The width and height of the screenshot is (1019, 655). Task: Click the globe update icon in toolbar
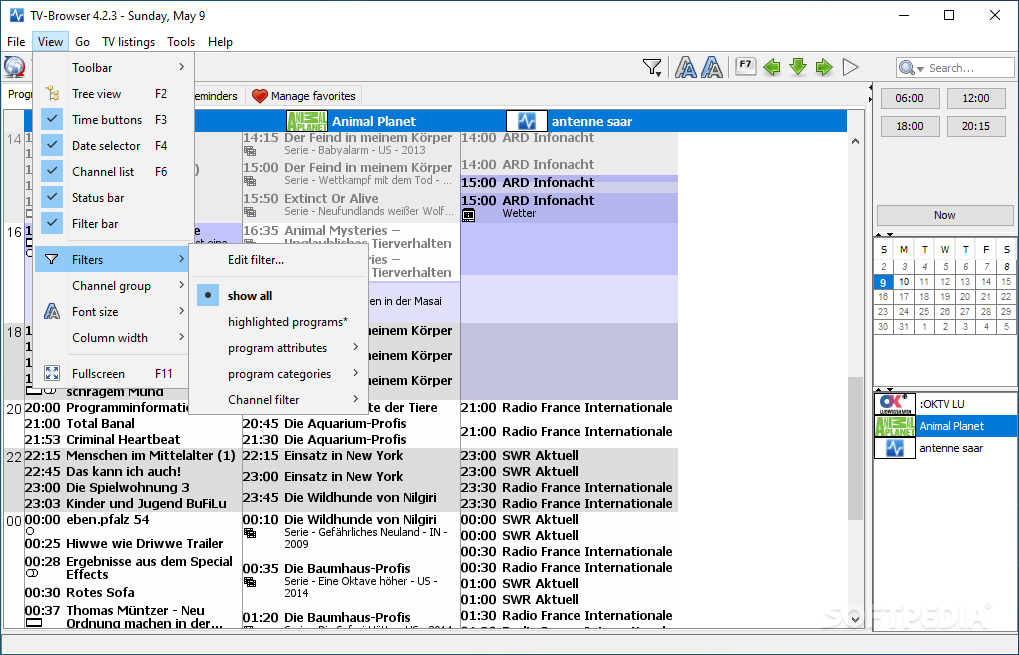14,67
